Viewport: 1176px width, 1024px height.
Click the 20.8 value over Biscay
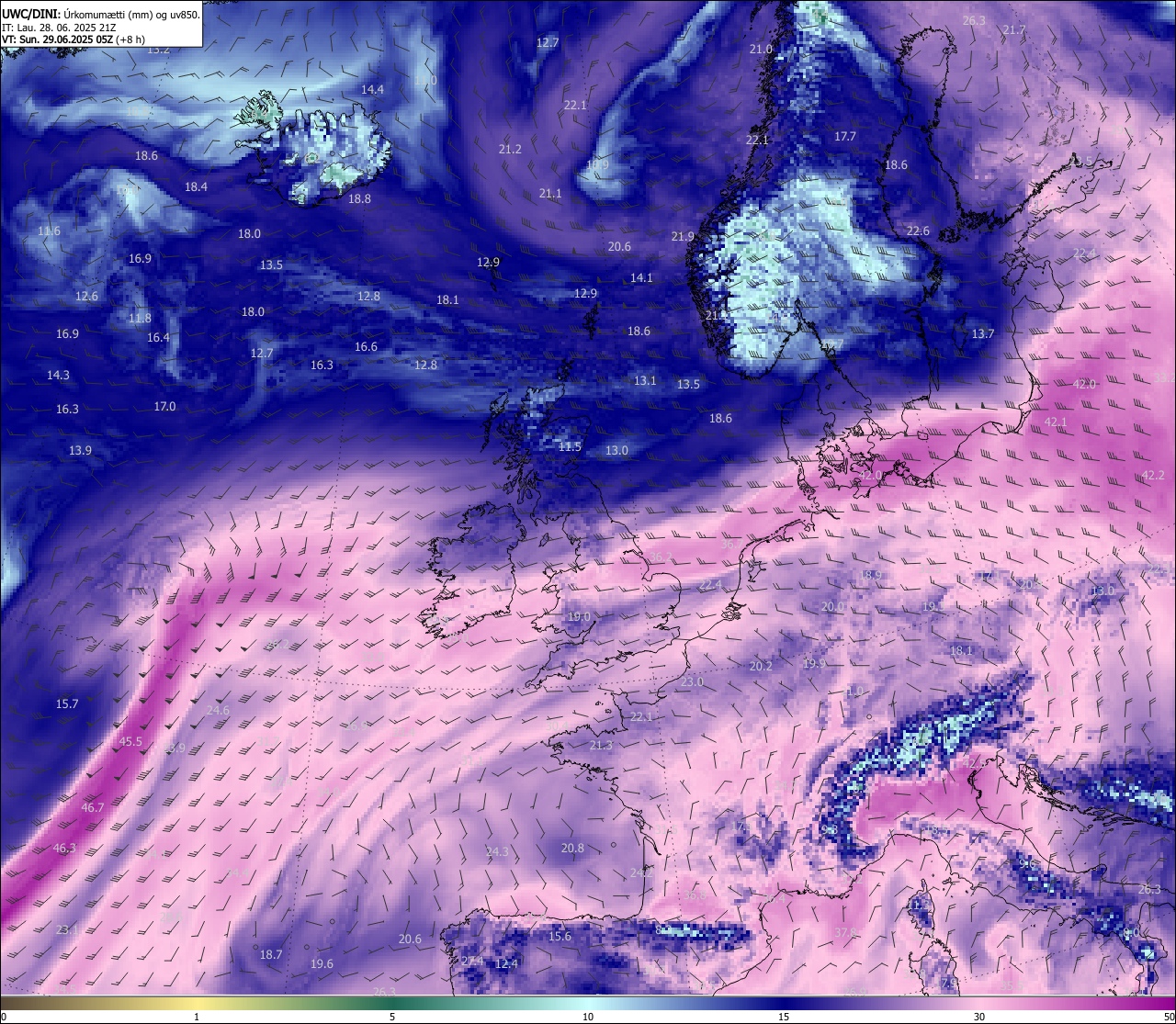click(x=572, y=848)
